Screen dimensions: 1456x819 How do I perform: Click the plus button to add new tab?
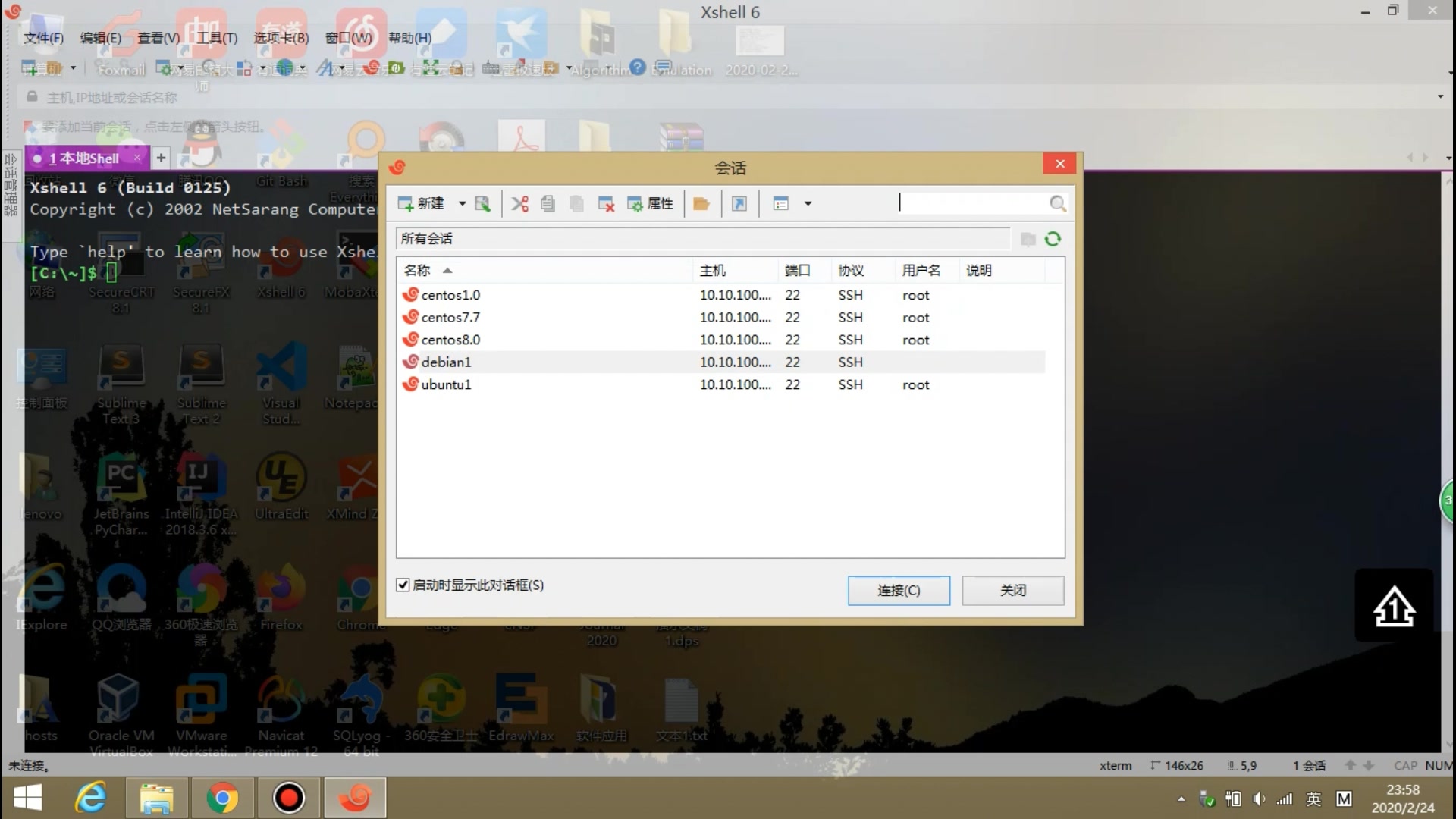pos(161,158)
